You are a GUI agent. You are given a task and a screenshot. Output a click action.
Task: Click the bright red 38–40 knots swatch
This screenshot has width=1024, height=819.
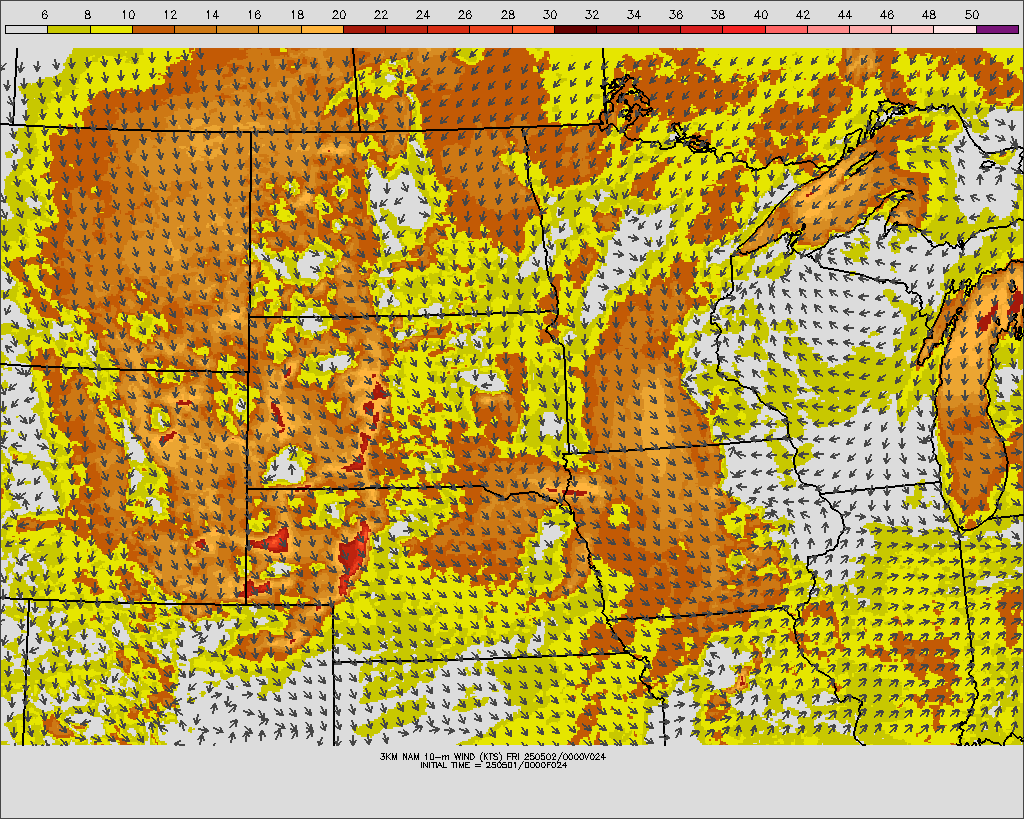744,29
